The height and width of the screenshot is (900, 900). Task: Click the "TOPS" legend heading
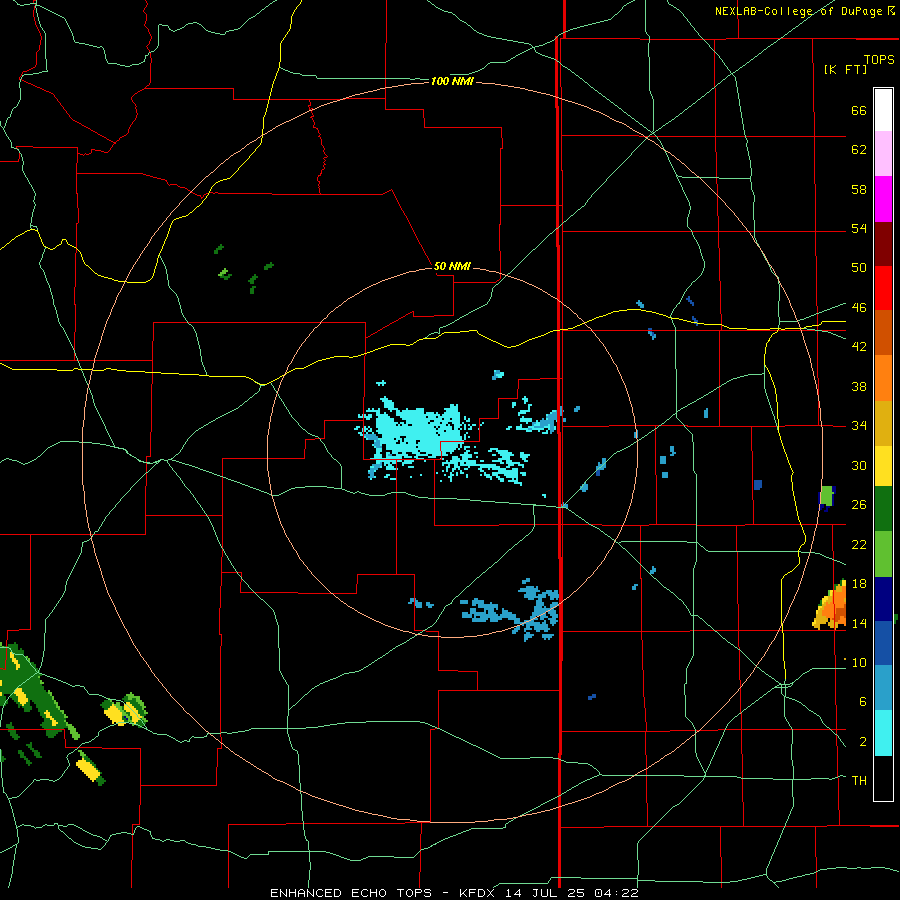879,60
